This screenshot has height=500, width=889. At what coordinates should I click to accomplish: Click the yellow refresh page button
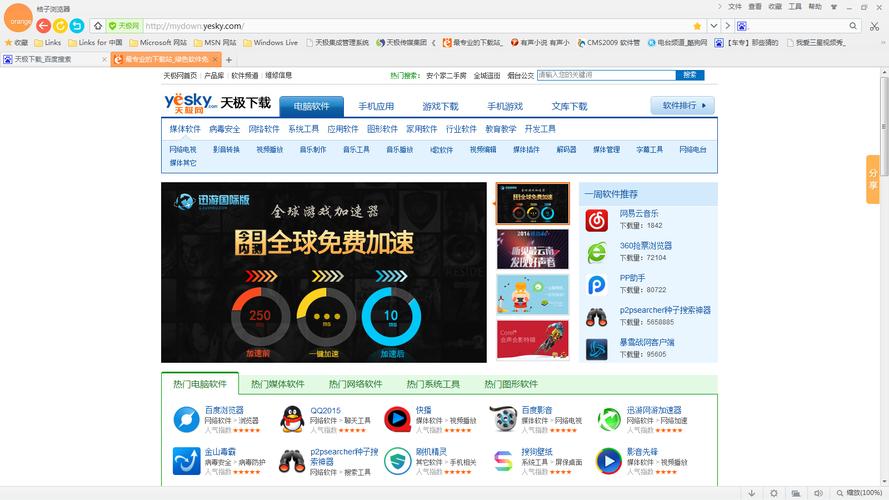point(60,26)
